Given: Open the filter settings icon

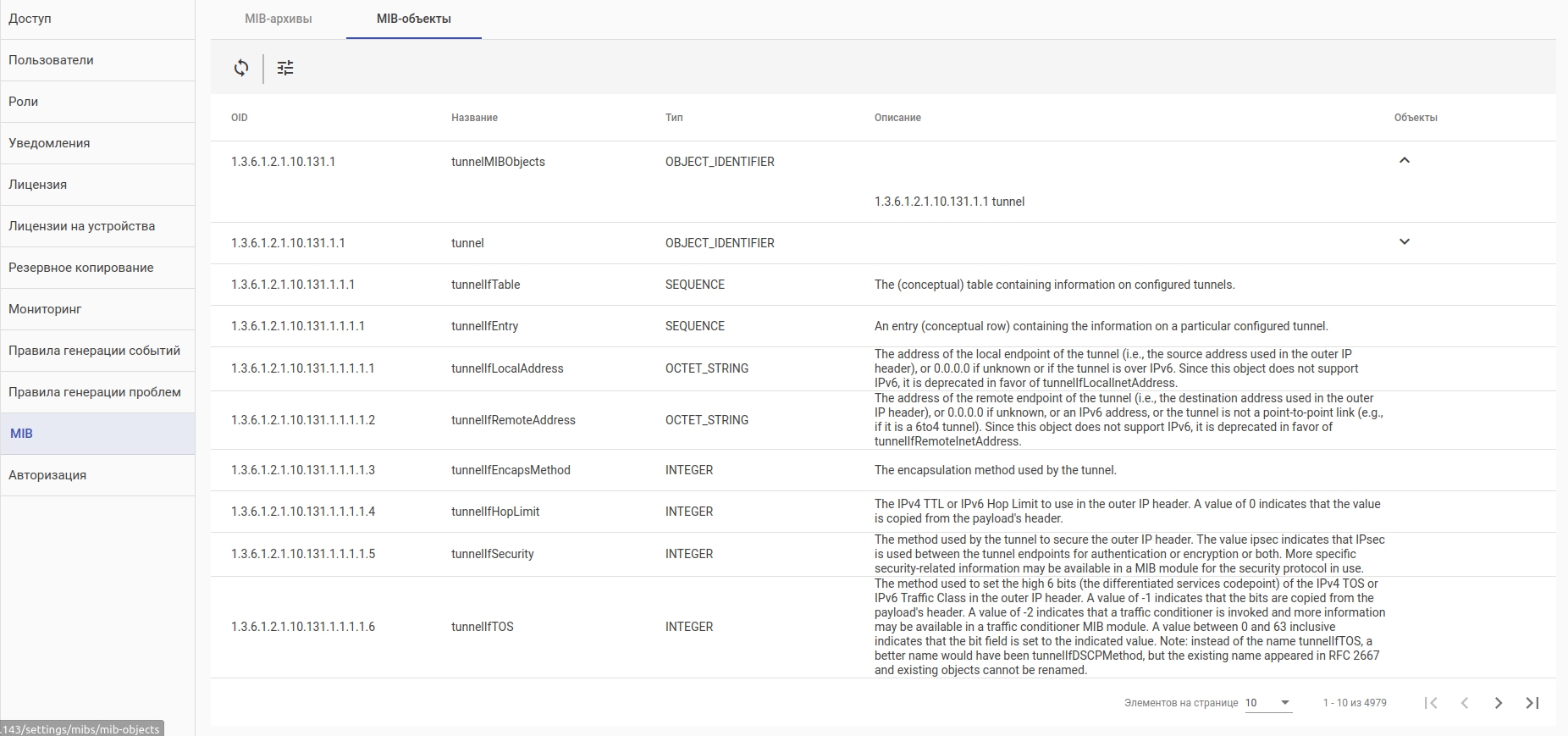Looking at the screenshot, I should point(285,68).
